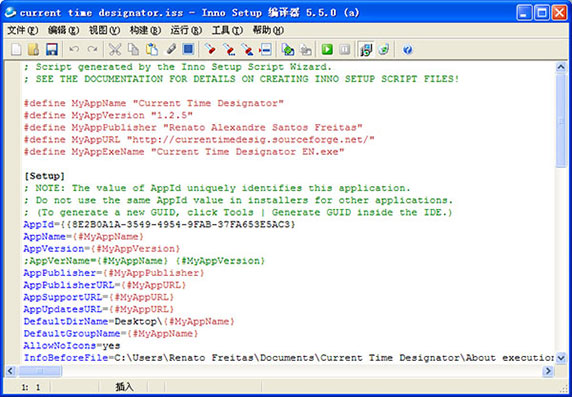This screenshot has width=572, height=397.
Task: Paste from the clipboard icon
Action: tap(152, 49)
